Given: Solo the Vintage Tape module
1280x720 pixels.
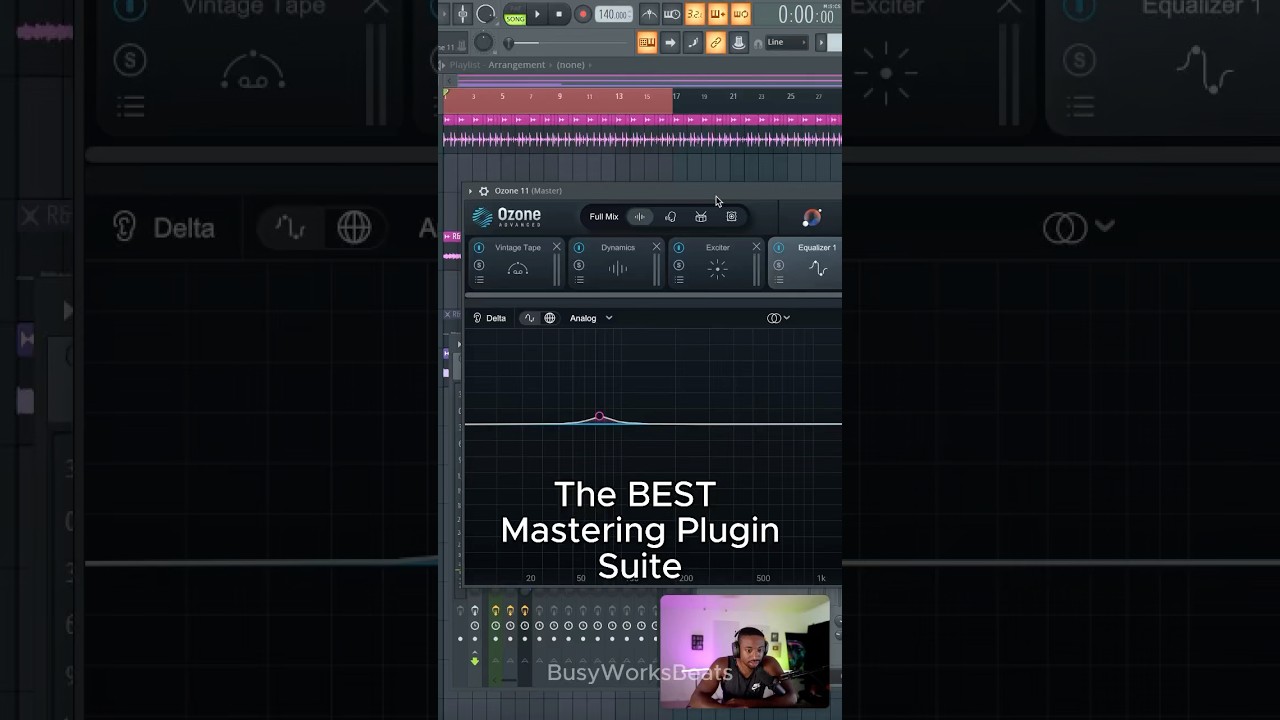Looking at the screenshot, I should tap(479, 265).
